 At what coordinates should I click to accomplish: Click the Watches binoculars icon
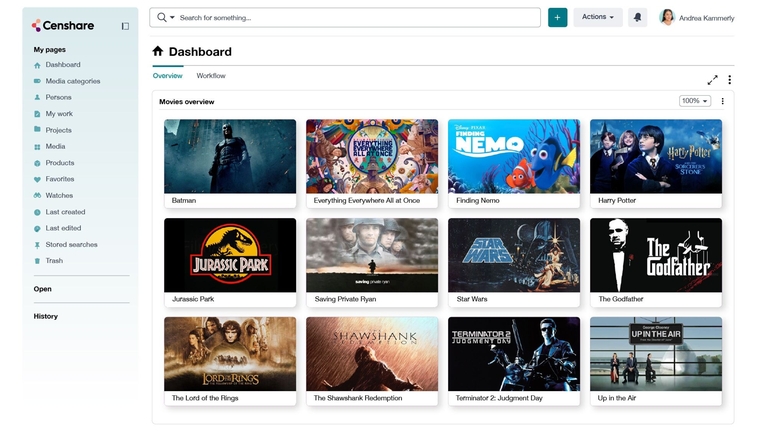click(x=37, y=195)
